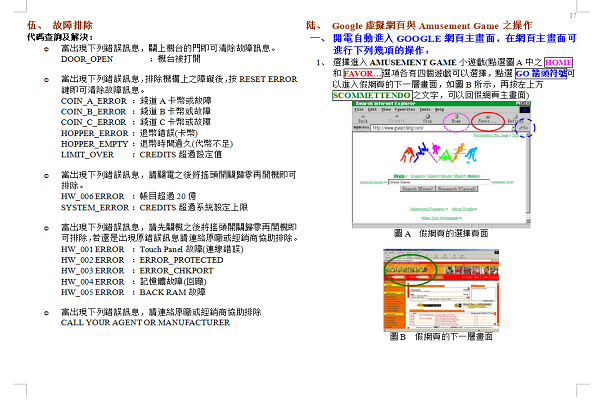Click the boxed FAVOR... label in text
600x400 pixels.
point(362,73)
